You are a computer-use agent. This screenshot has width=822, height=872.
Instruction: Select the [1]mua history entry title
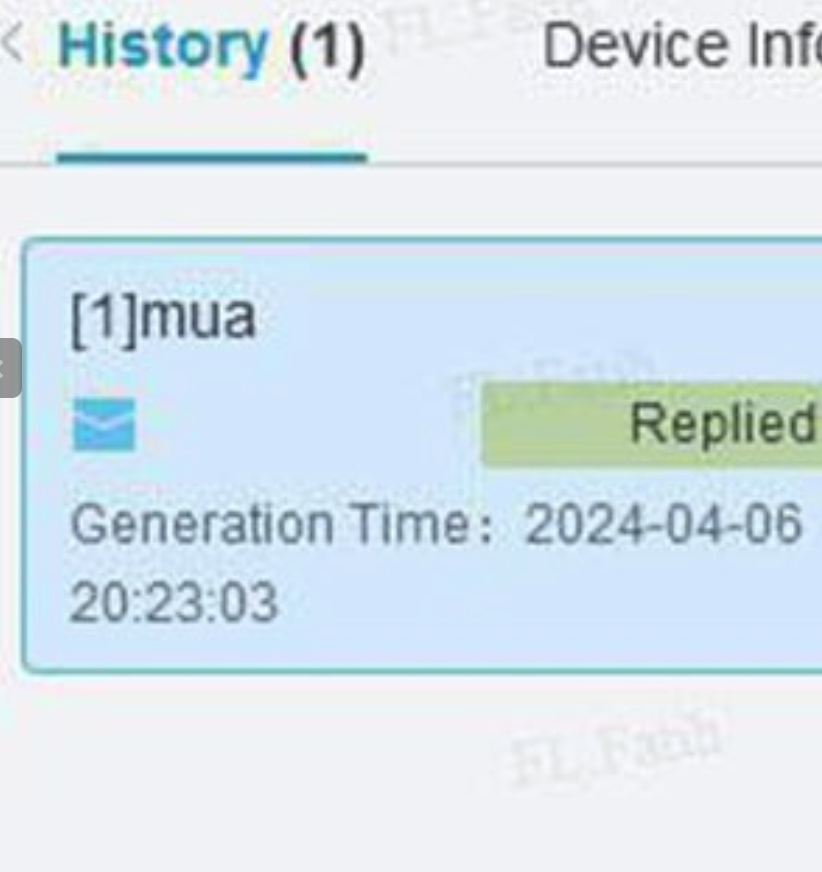click(x=163, y=318)
